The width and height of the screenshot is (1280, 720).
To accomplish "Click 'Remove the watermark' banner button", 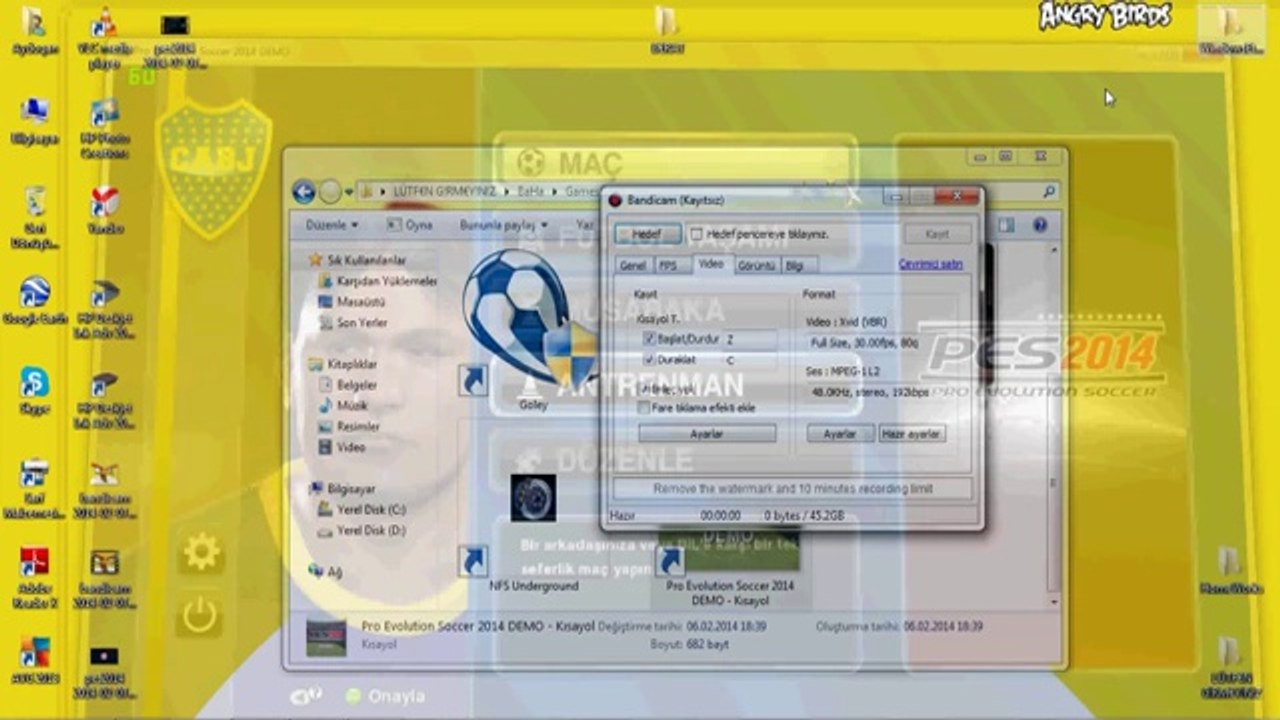I will (792, 489).
